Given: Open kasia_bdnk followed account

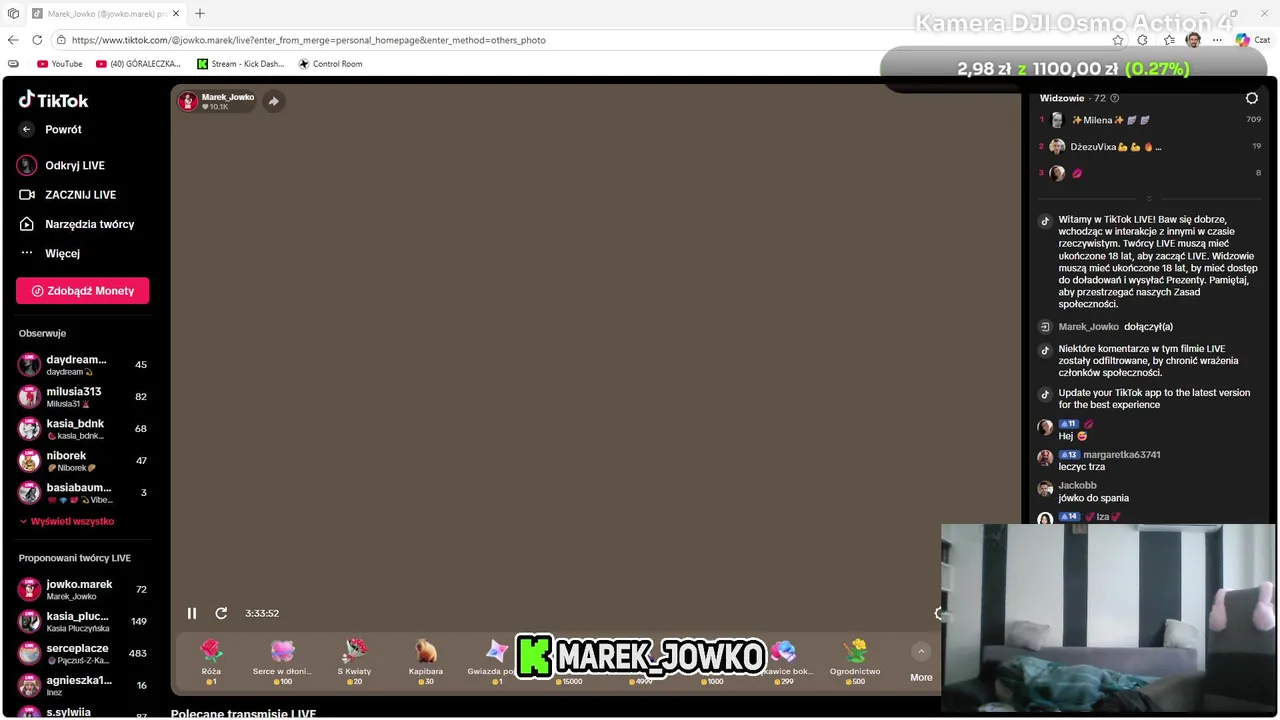Looking at the screenshot, I should click(82, 429).
